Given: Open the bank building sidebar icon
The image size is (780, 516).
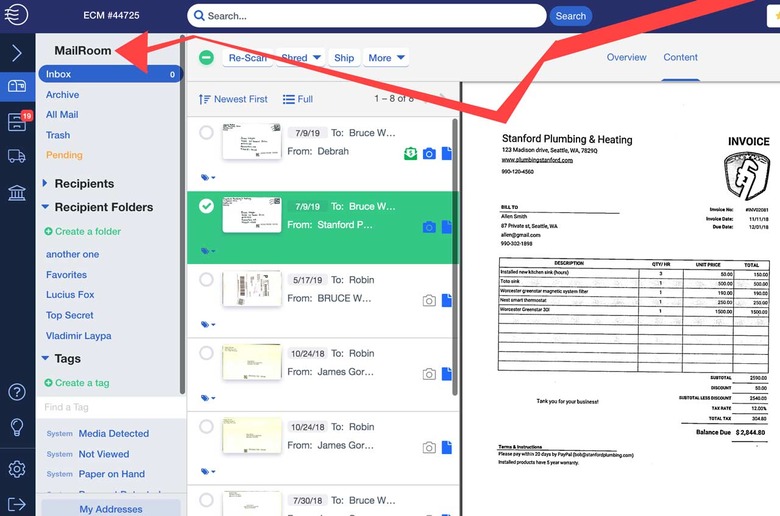Looking at the screenshot, I should point(17,192).
